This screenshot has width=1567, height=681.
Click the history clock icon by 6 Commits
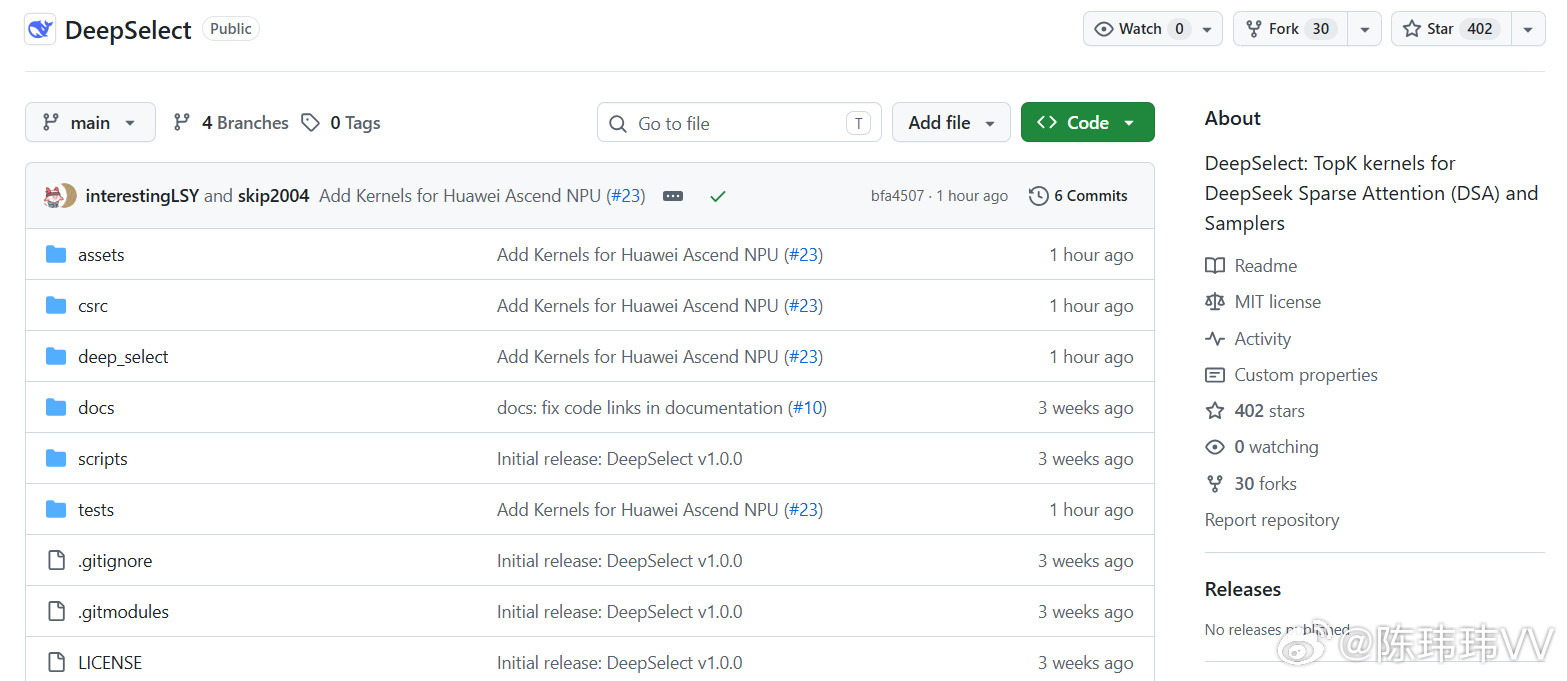pyautogui.click(x=1039, y=196)
